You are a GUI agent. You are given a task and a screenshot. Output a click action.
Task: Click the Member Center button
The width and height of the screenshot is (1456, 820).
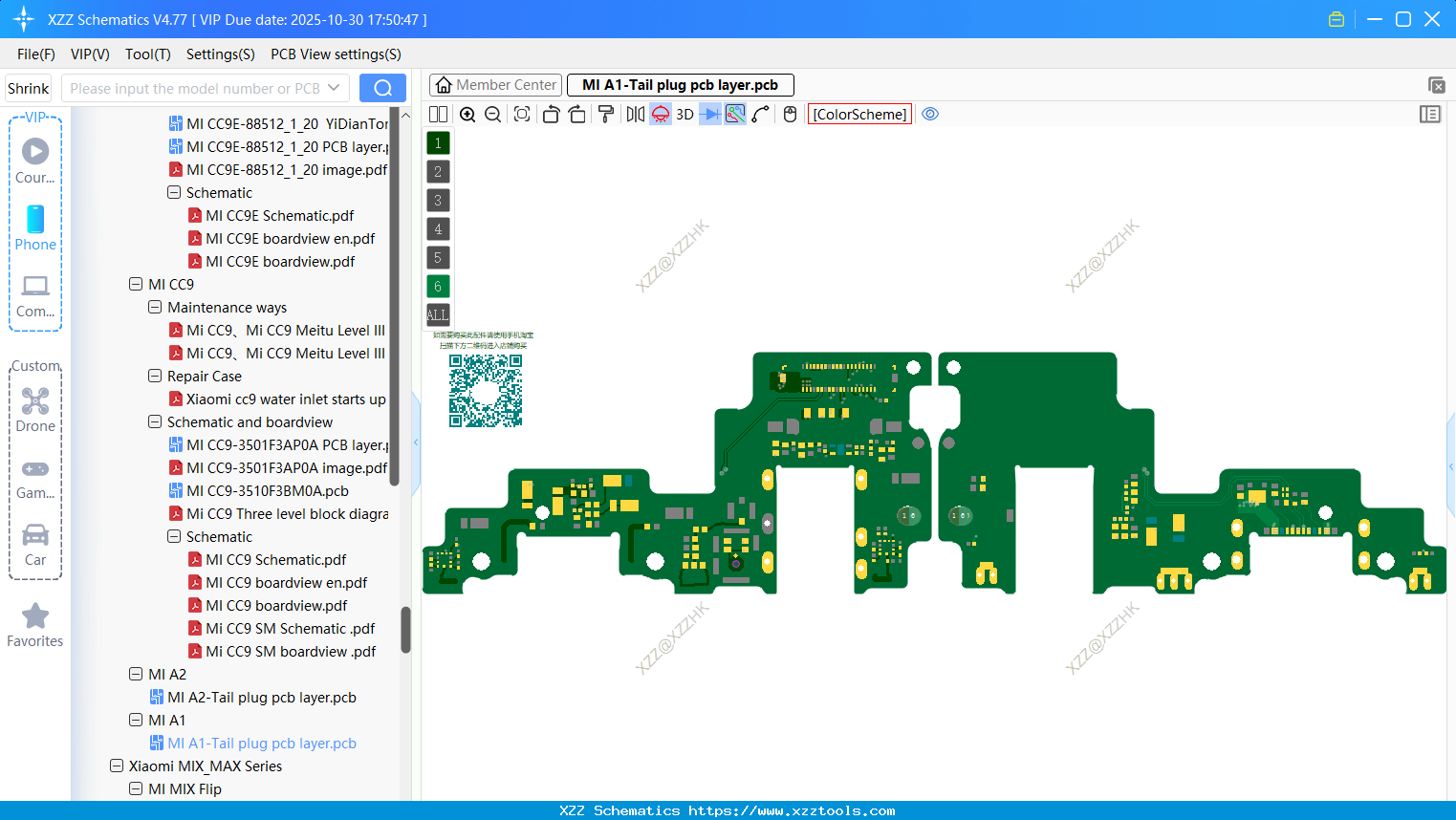[495, 84]
